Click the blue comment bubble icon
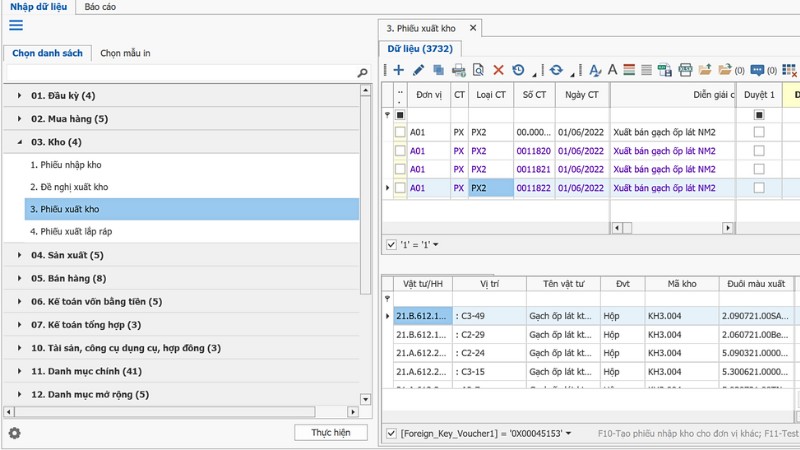The height and width of the screenshot is (450, 800). (x=757, y=70)
